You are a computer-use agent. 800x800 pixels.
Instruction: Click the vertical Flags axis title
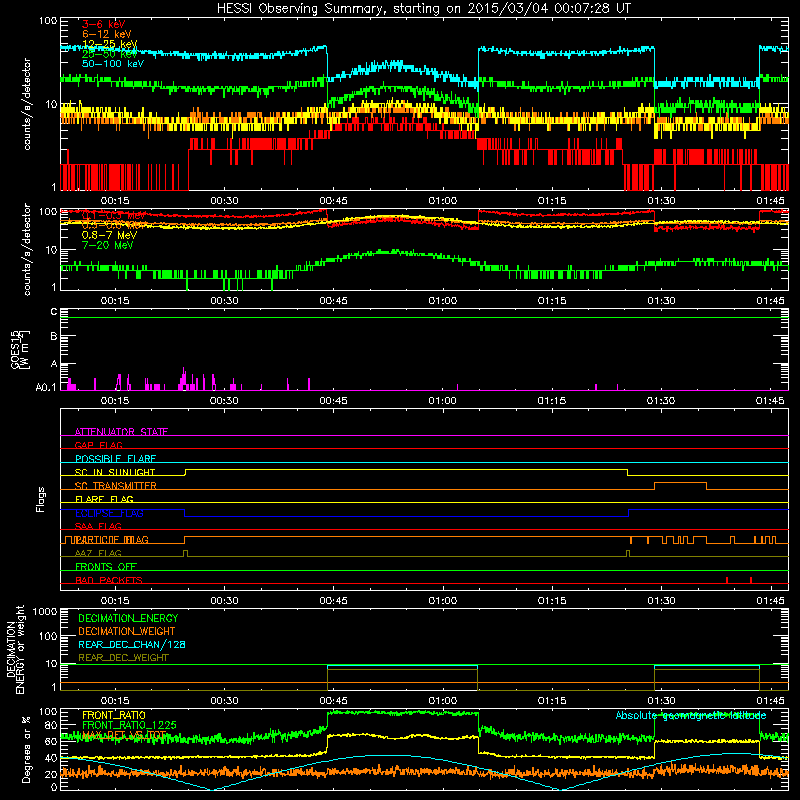tap(41, 499)
